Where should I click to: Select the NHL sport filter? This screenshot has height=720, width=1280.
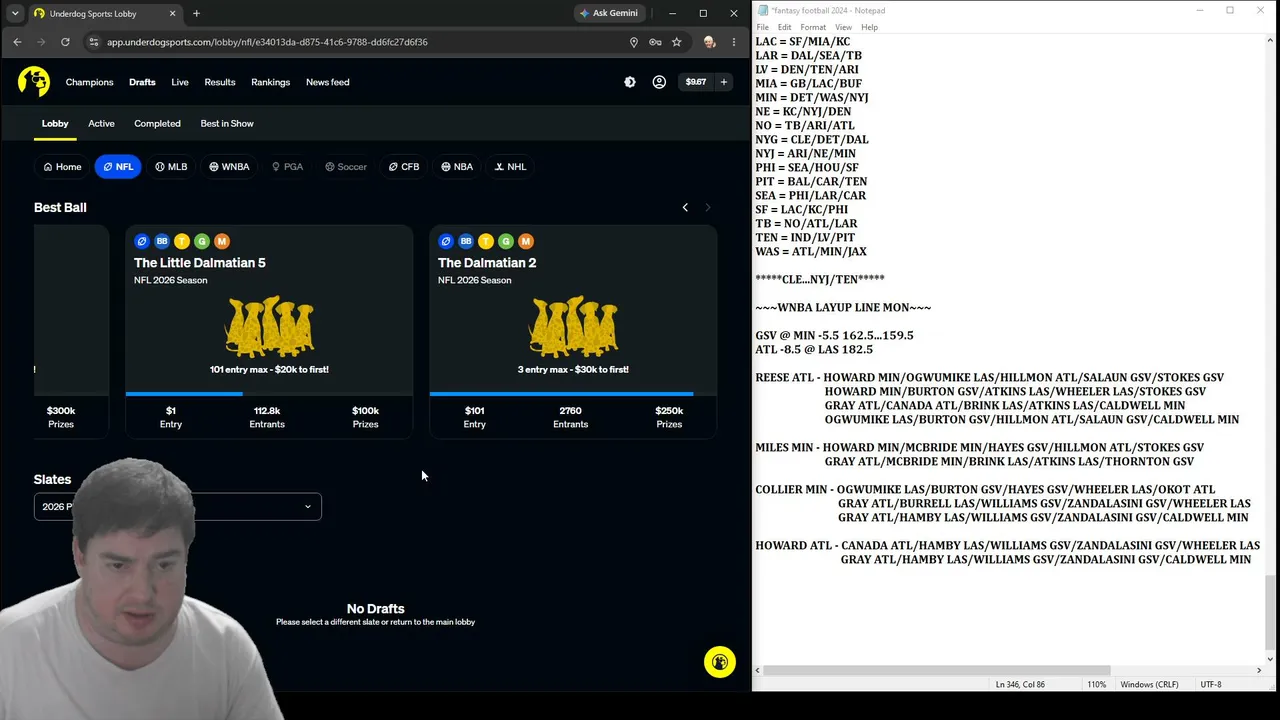tap(510, 167)
